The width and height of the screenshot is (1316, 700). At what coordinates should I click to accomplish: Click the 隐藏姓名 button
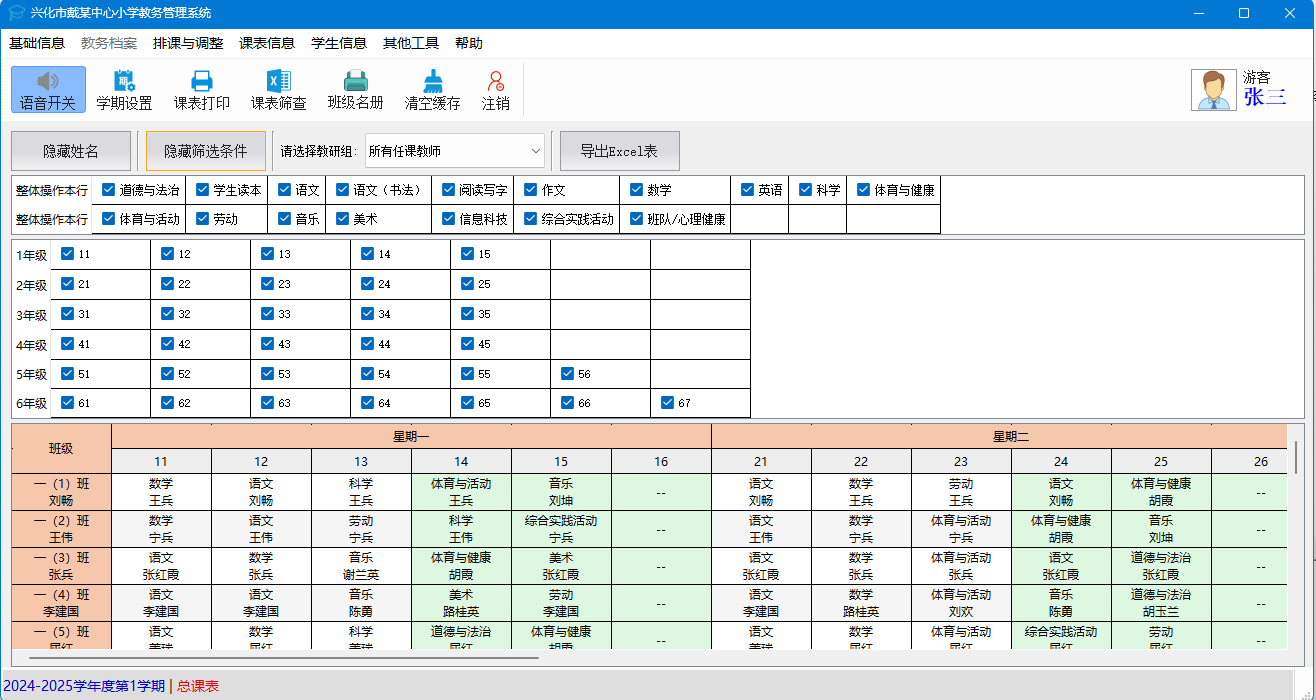[x=71, y=151]
